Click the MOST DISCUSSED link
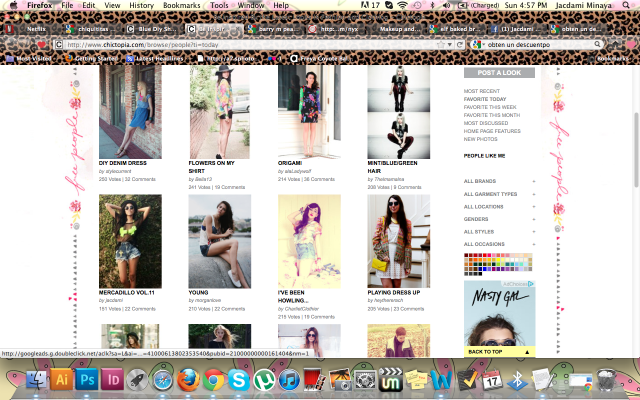Screen dimensions: 640x400 pyautogui.click(x=486, y=123)
